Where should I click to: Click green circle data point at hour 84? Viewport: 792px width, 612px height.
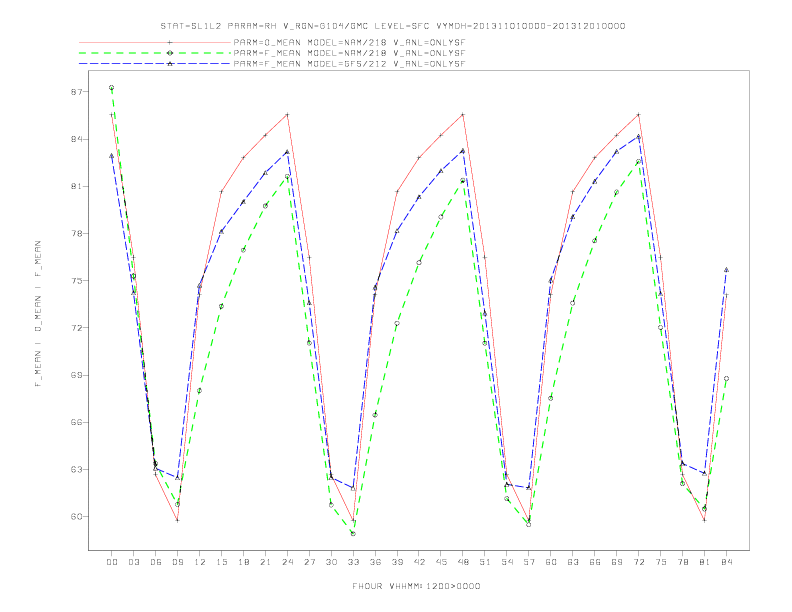click(x=726, y=378)
